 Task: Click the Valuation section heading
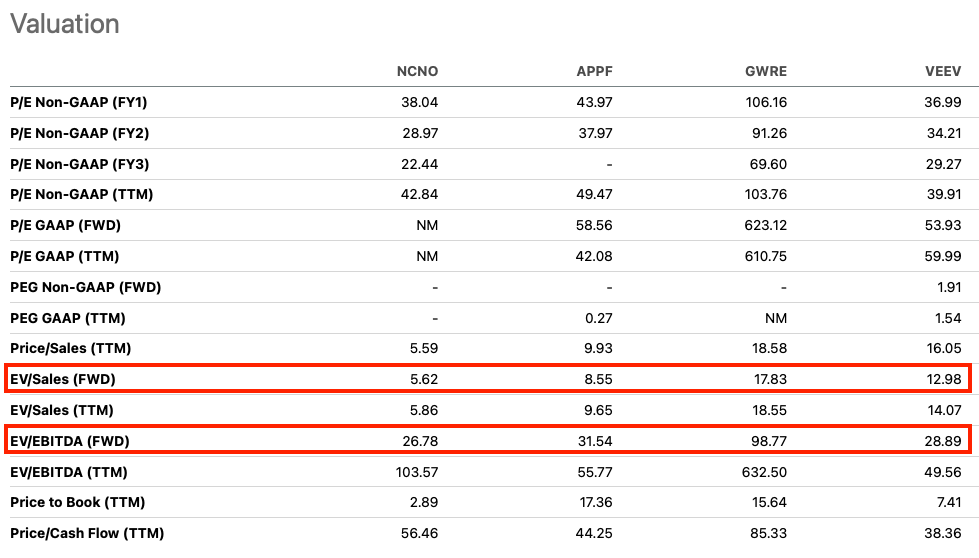(64, 24)
